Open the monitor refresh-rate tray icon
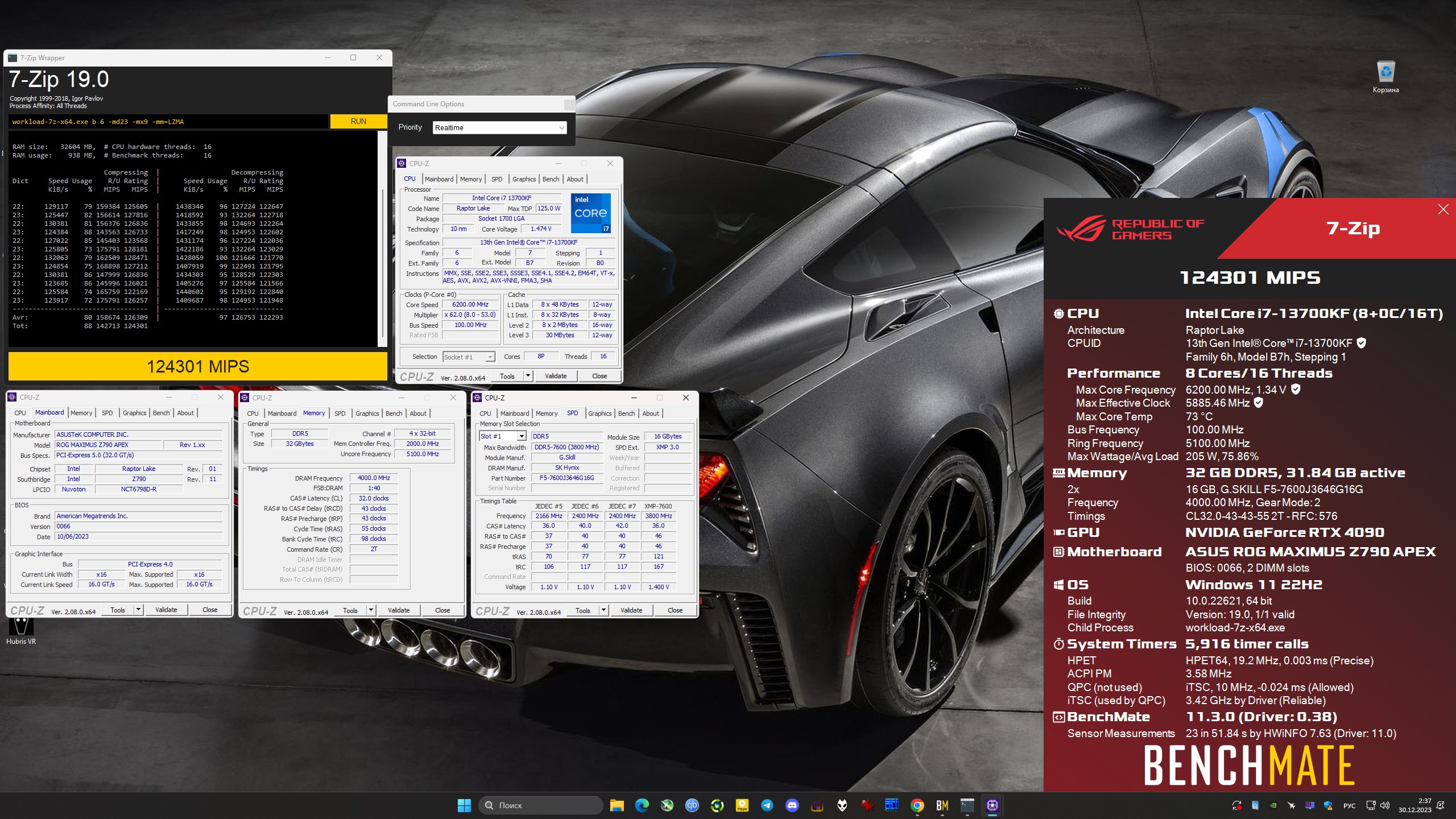 1310,805
